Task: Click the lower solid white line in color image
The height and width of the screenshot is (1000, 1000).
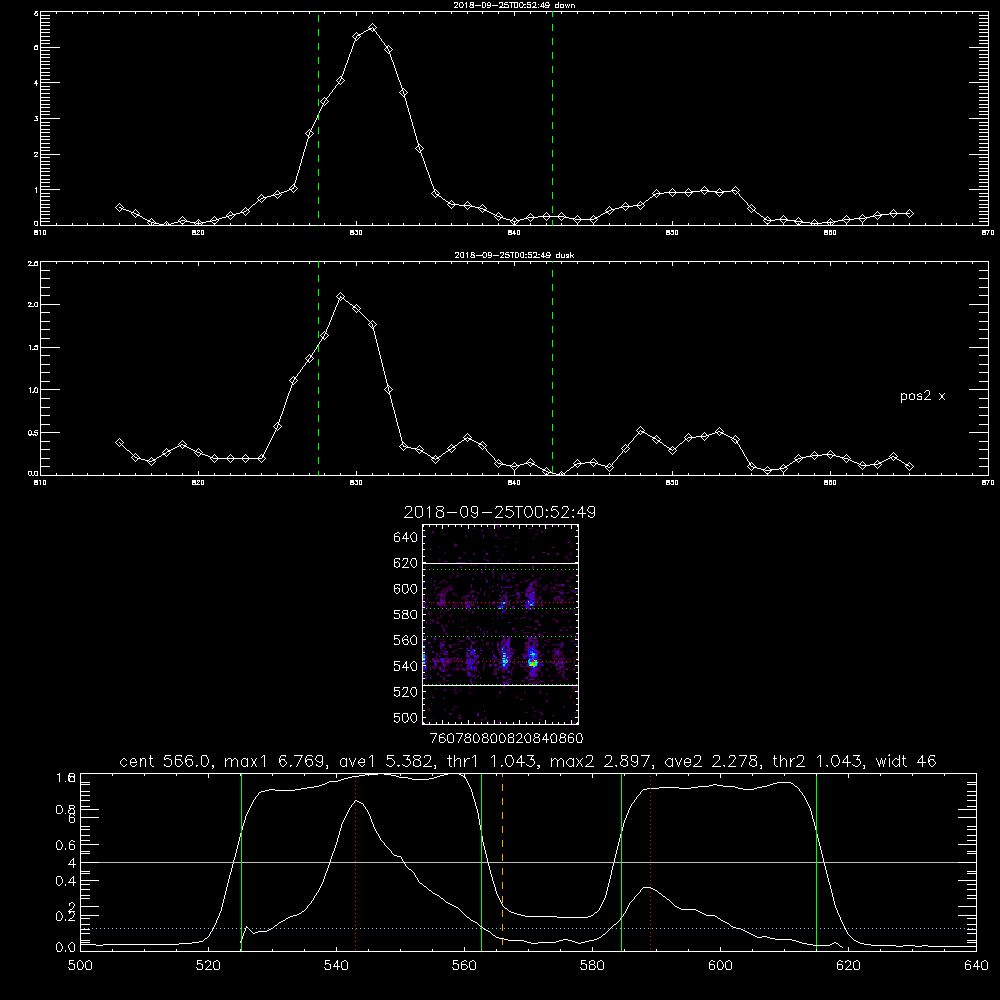Action: 500,686
